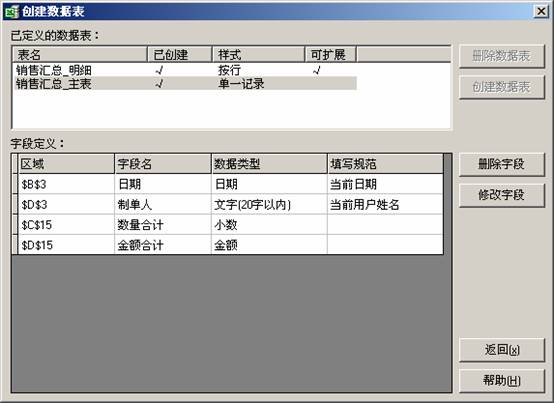
Task: Close the 创建数据表 dialog
Action: coord(541,12)
